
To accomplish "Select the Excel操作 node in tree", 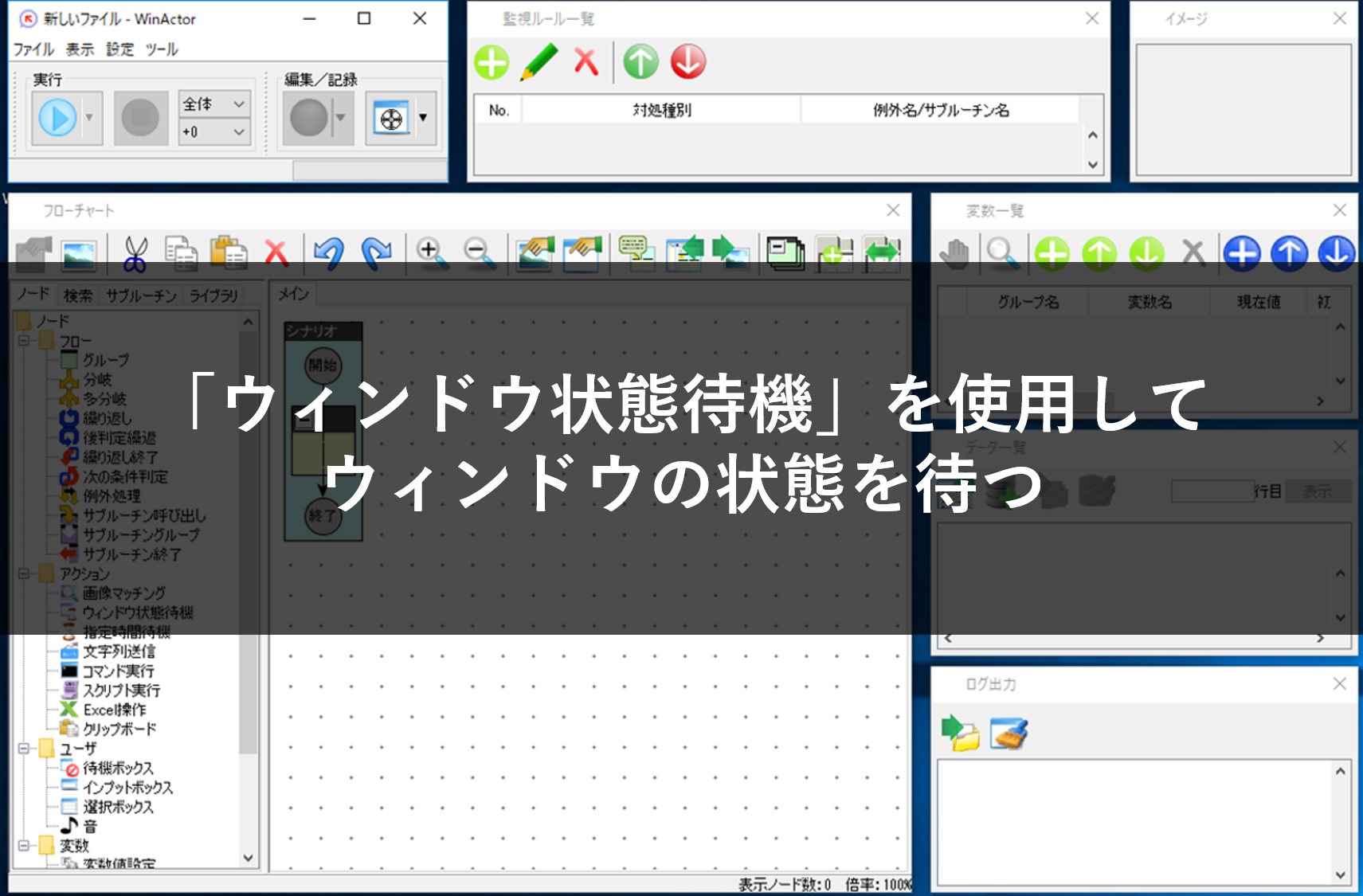I will pos(115,710).
